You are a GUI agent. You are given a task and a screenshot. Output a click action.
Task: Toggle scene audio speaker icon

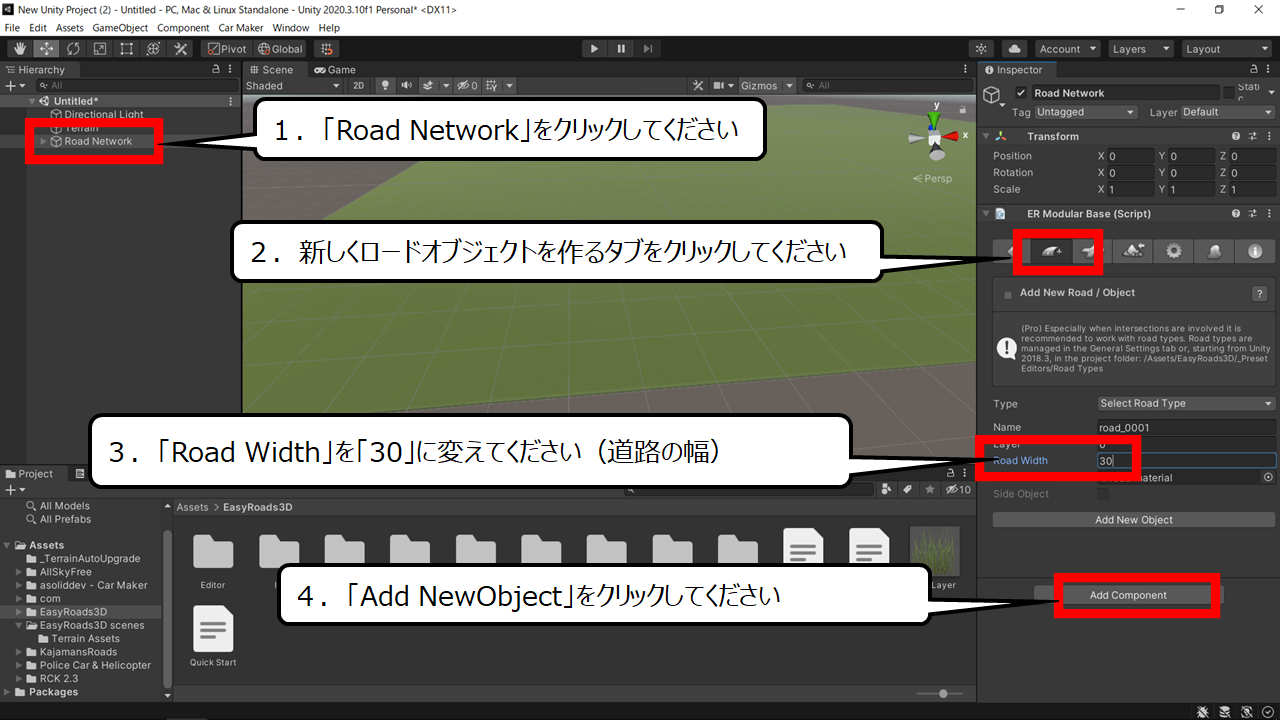coord(407,86)
